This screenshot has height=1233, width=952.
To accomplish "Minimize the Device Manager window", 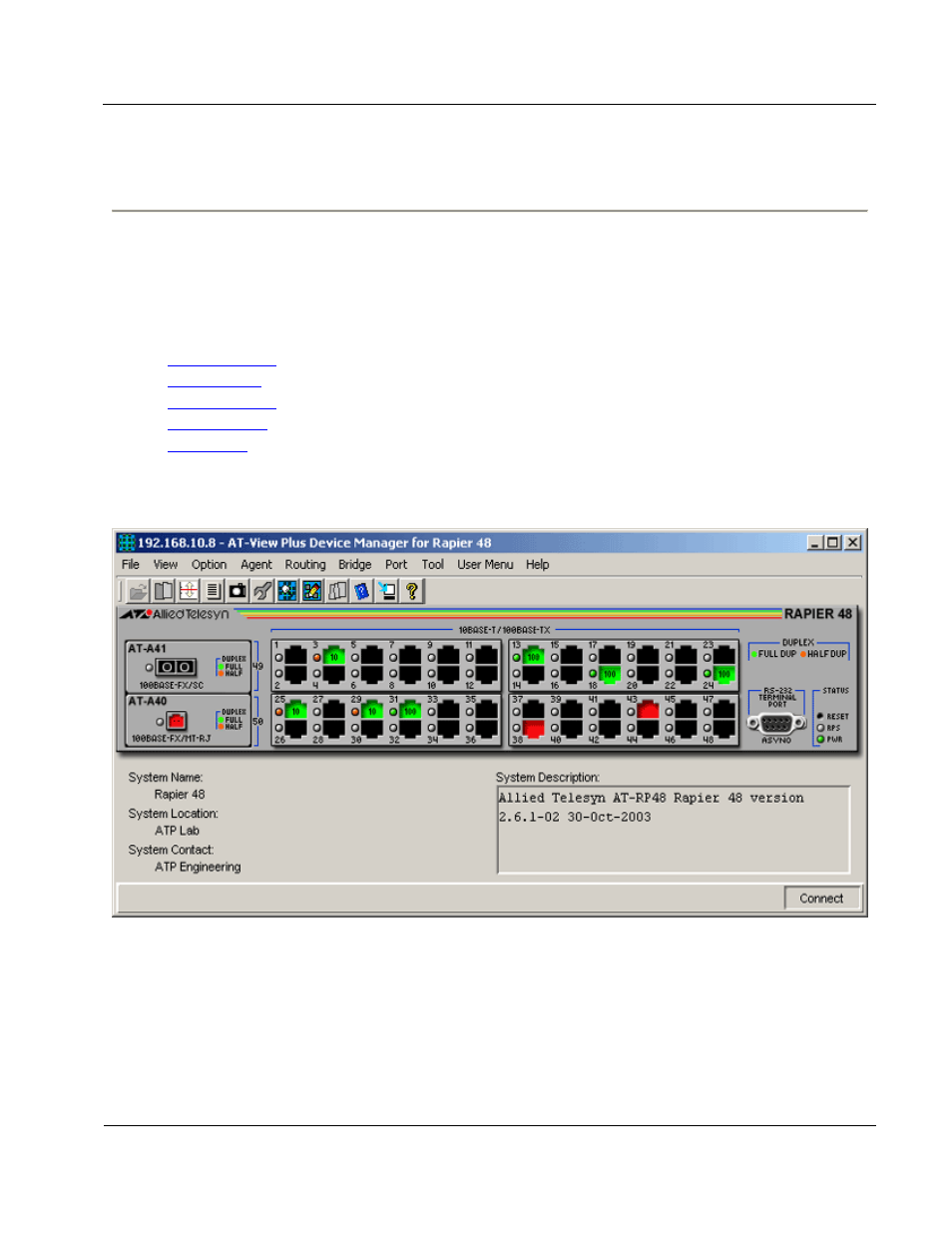I will (815, 542).
